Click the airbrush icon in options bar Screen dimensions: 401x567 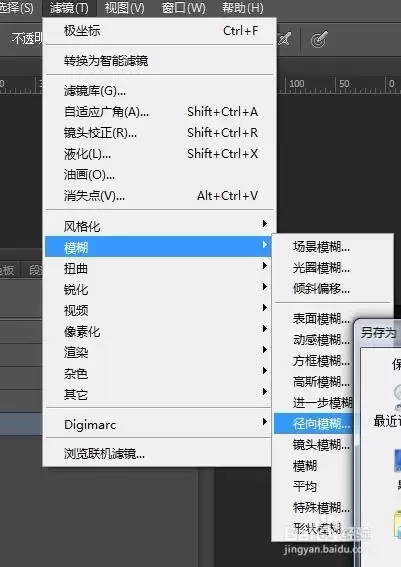click(x=285, y=39)
